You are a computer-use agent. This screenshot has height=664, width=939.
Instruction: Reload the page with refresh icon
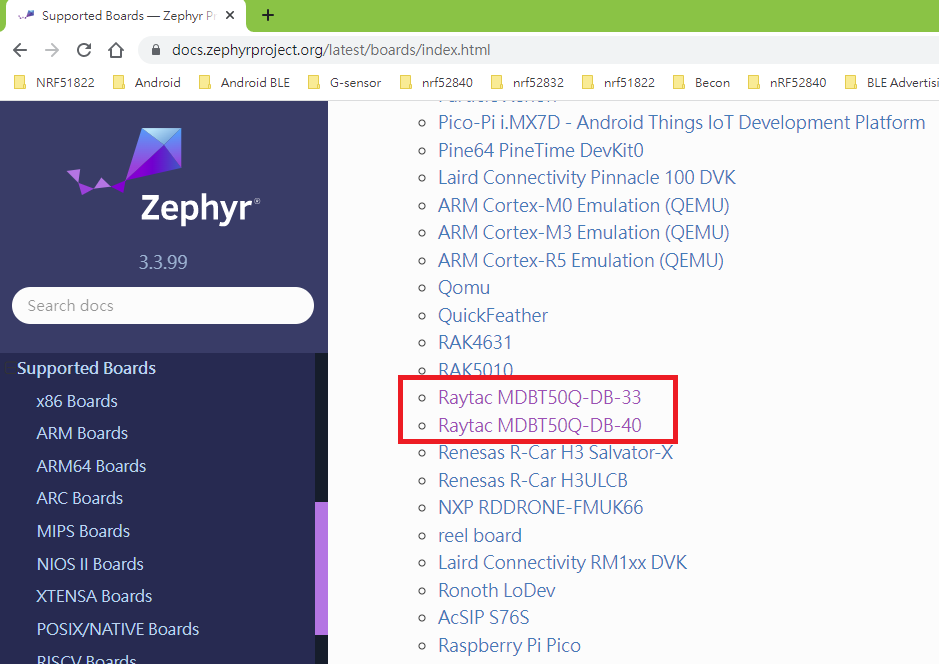(84, 50)
